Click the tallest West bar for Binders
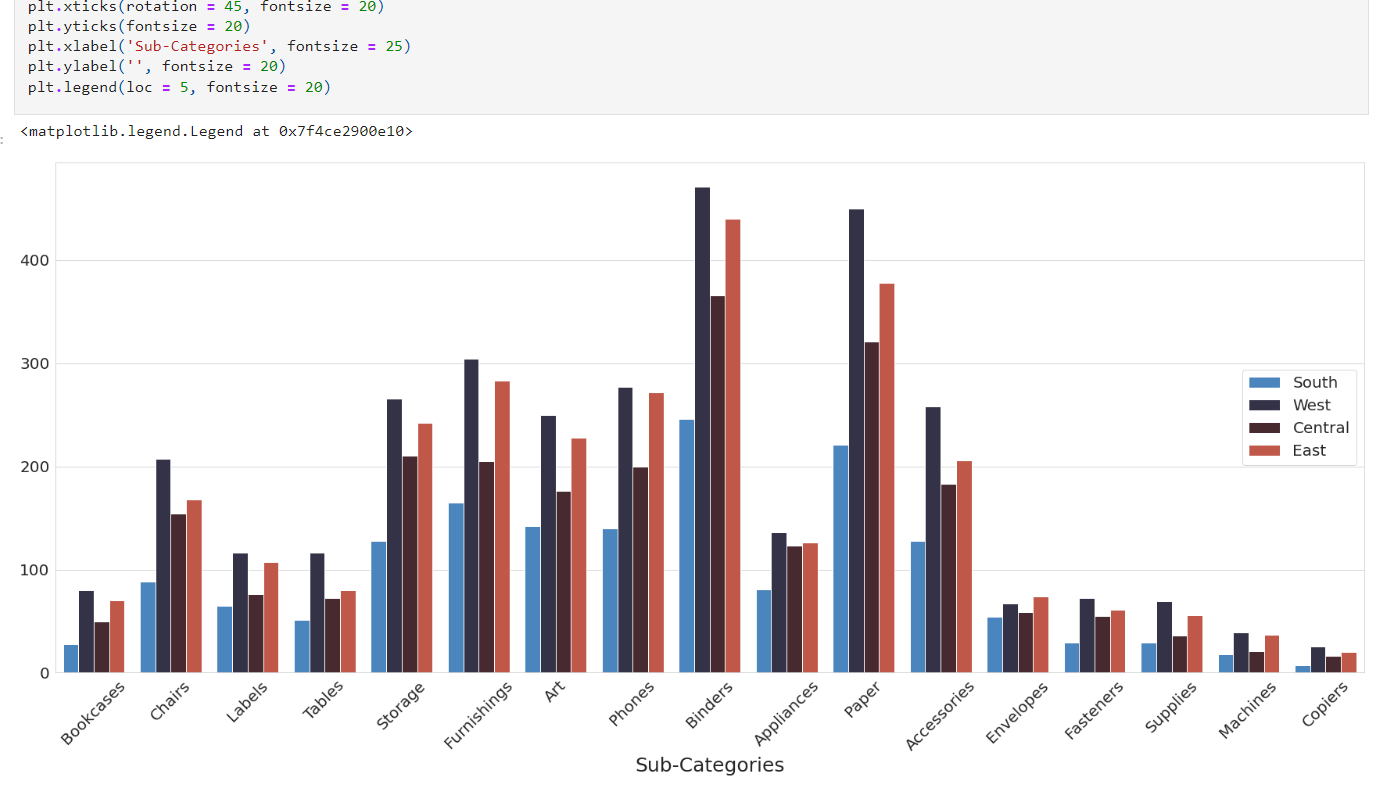 tap(702, 430)
